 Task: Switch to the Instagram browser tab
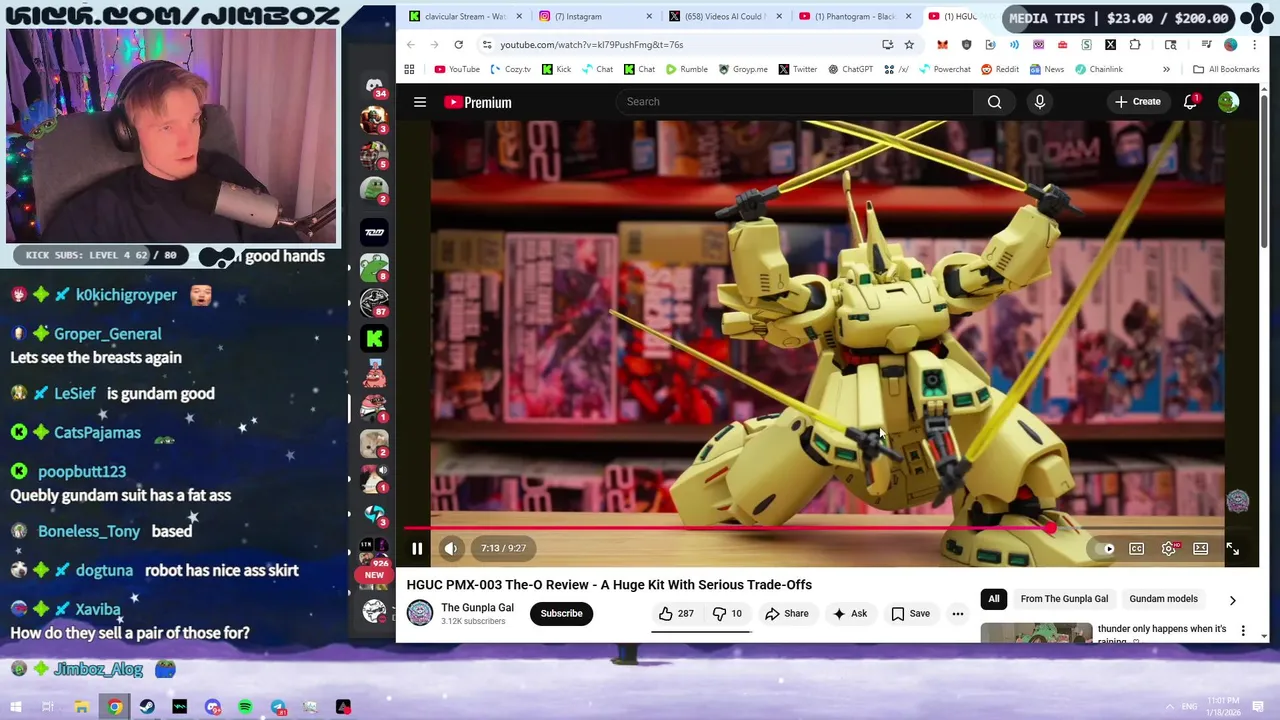point(595,16)
